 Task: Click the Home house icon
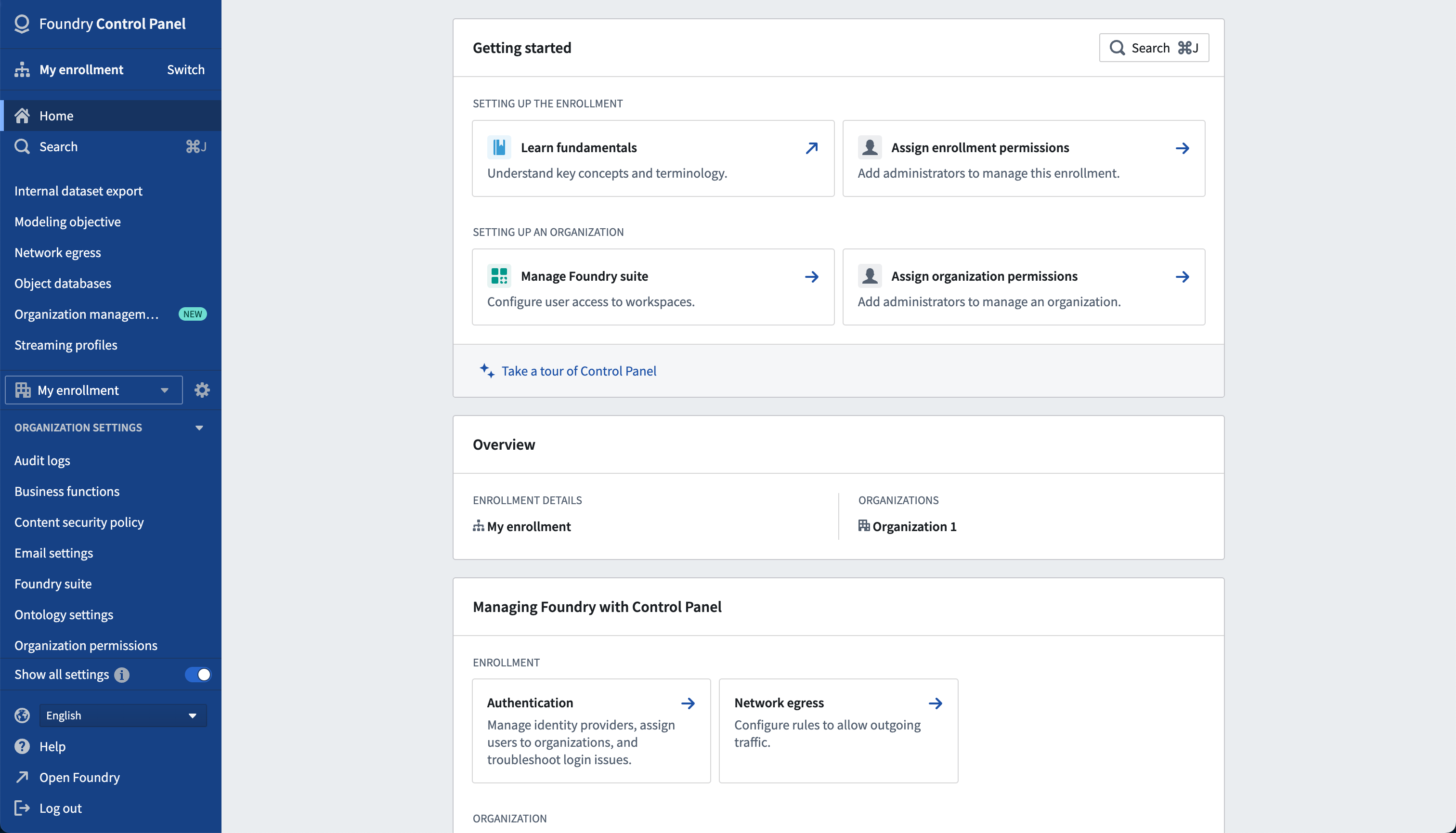click(22, 116)
